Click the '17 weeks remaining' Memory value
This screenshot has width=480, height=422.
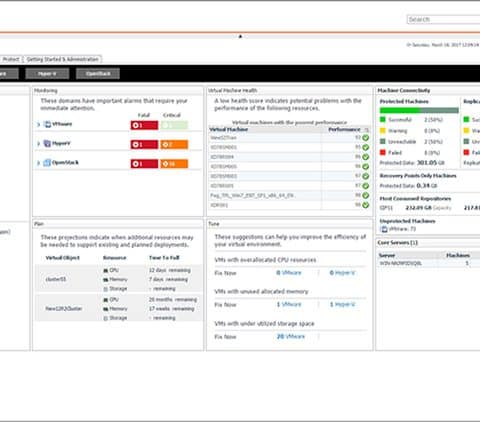171,309
